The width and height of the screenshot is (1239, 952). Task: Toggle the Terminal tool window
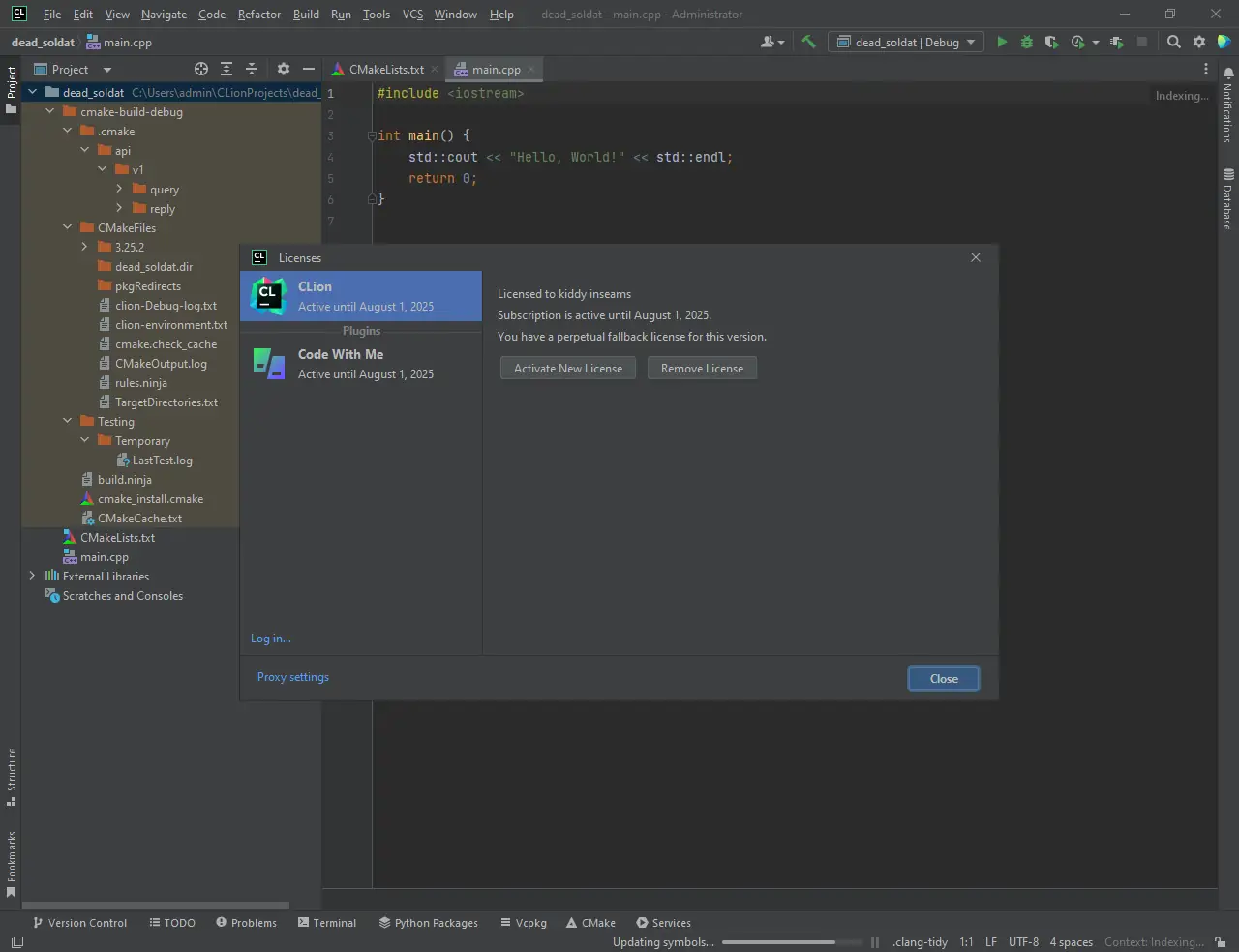[327, 923]
